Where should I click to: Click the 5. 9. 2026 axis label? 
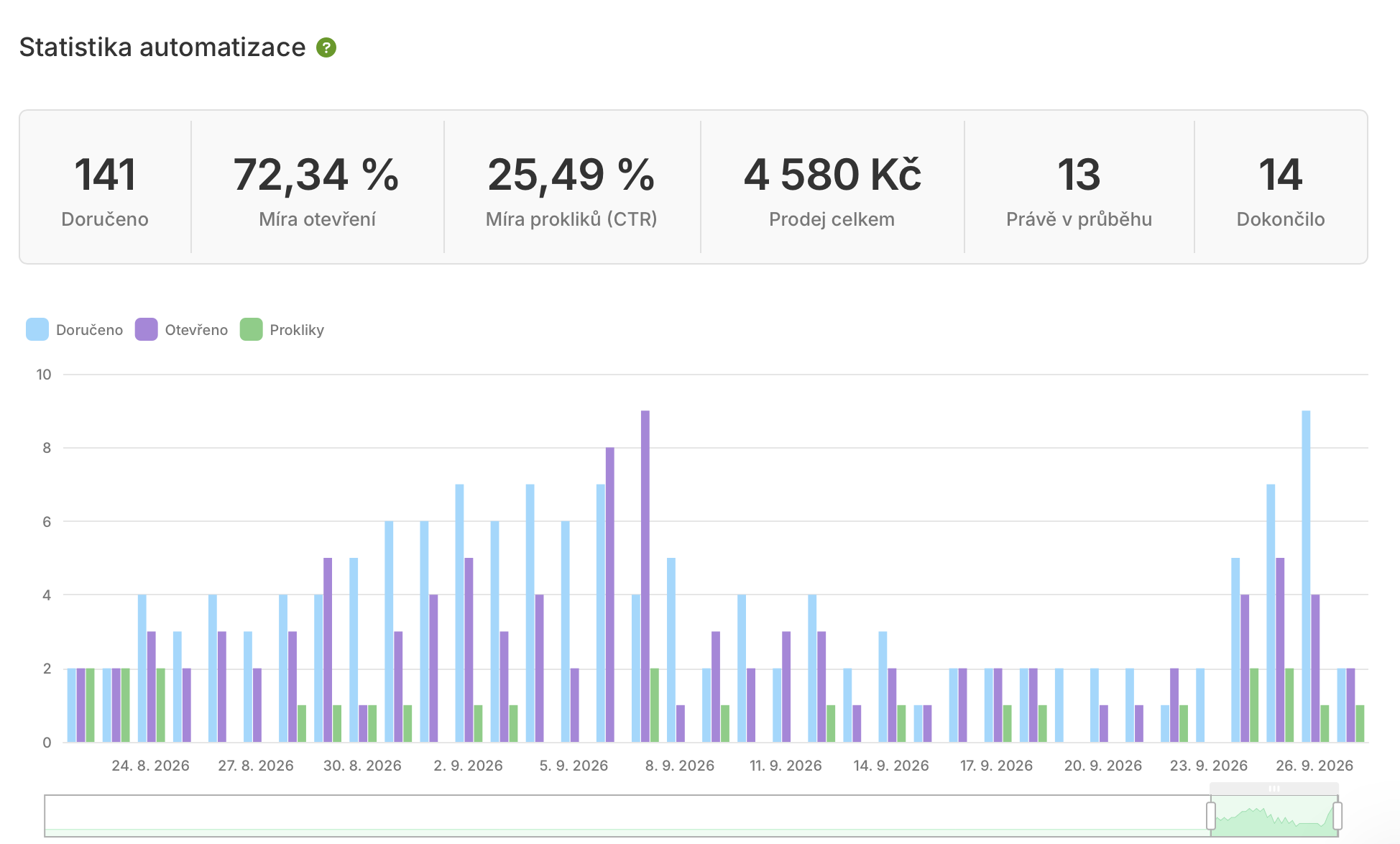pos(574,766)
